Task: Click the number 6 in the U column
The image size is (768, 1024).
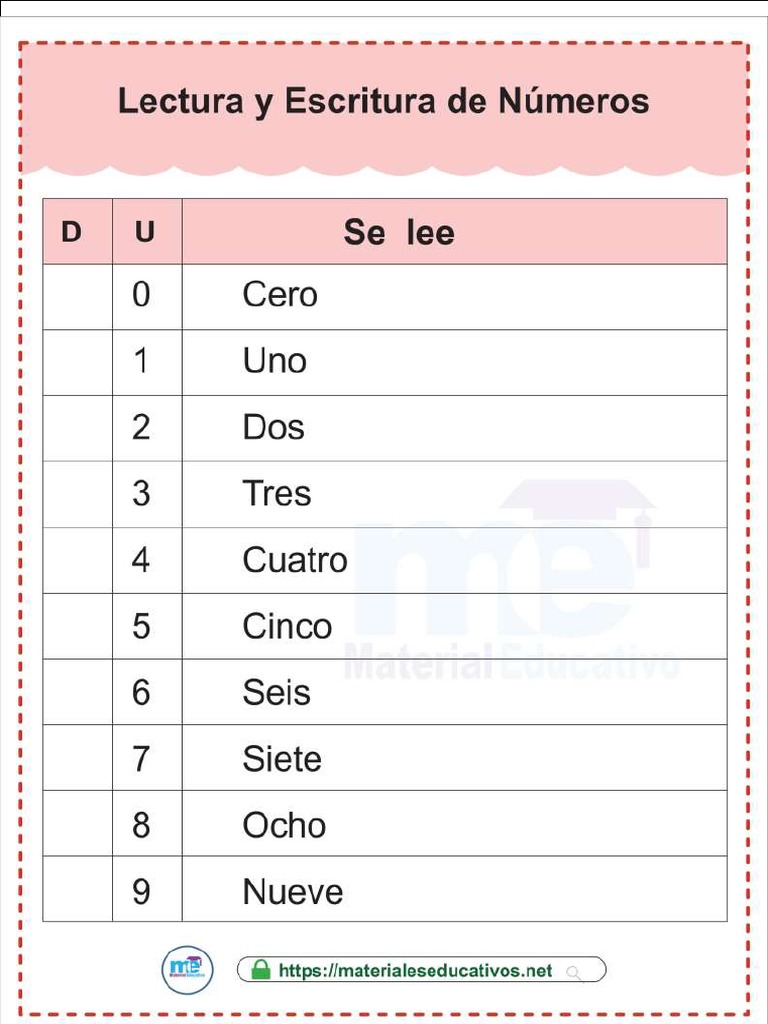Action: [141, 693]
